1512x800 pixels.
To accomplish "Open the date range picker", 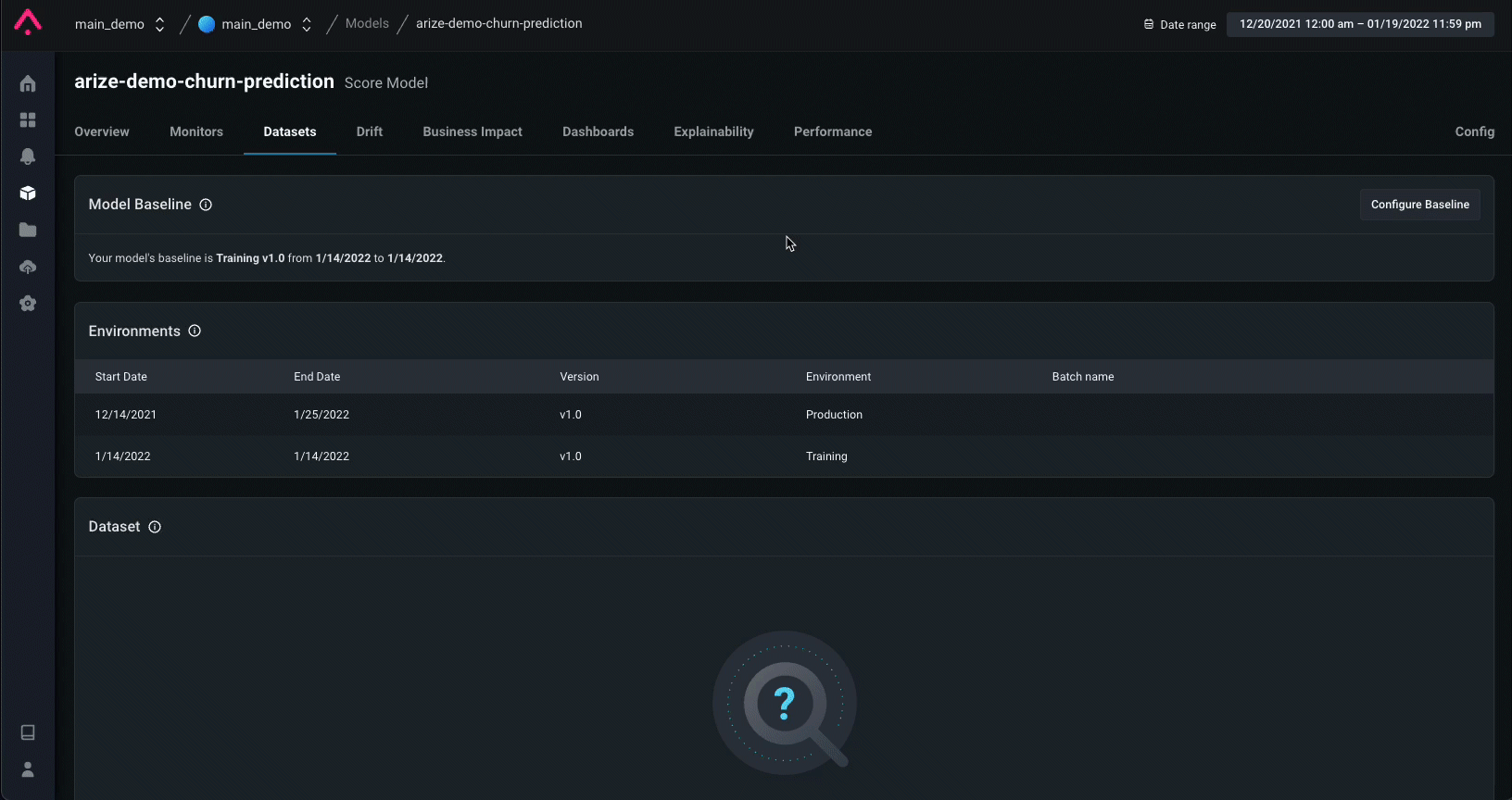I will pos(1360,24).
